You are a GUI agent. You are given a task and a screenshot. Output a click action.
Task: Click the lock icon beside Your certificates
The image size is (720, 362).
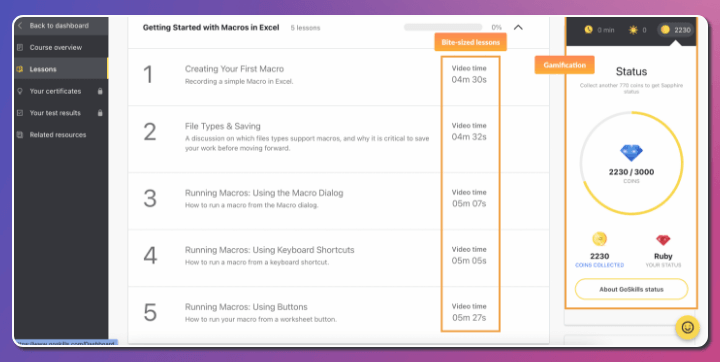coord(100,91)
